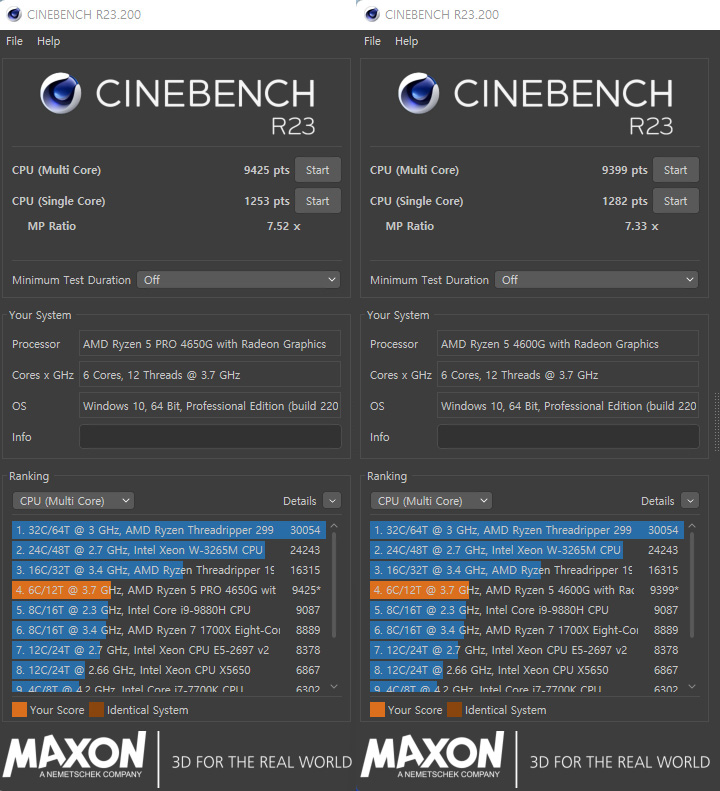Start Multi Core test on the 4650G window
Viewport: 720px width, 791px height.
pyautogui.click(x=317, y=170)
